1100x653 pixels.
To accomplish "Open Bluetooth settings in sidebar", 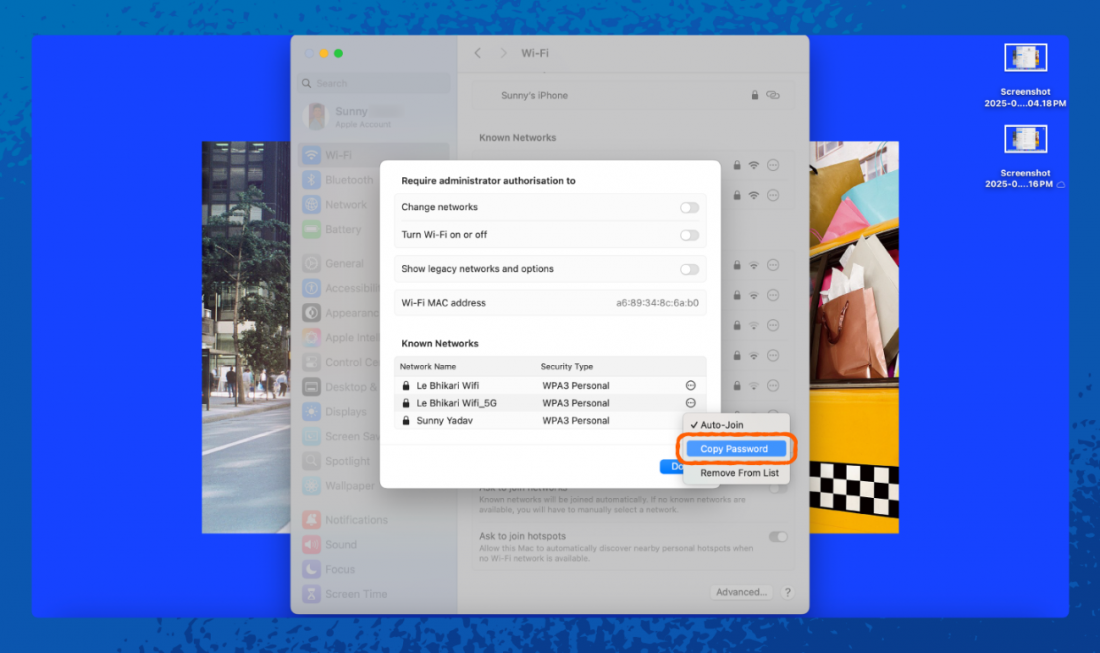I will pyautogui.click(x=348, y=180).
